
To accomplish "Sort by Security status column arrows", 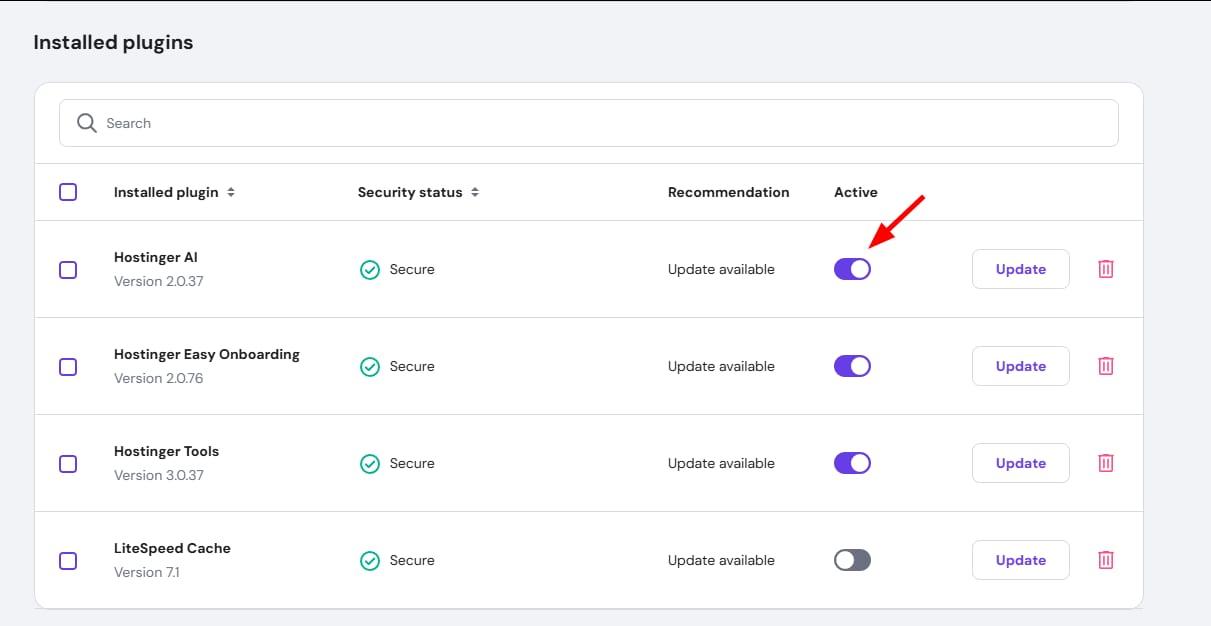I will (475, 192).
